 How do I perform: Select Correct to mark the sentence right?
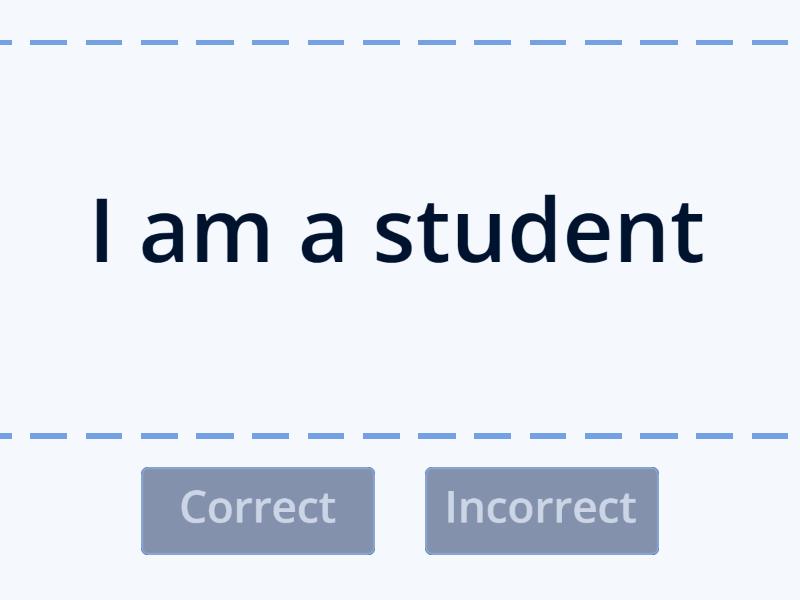(x=257, y=510)
